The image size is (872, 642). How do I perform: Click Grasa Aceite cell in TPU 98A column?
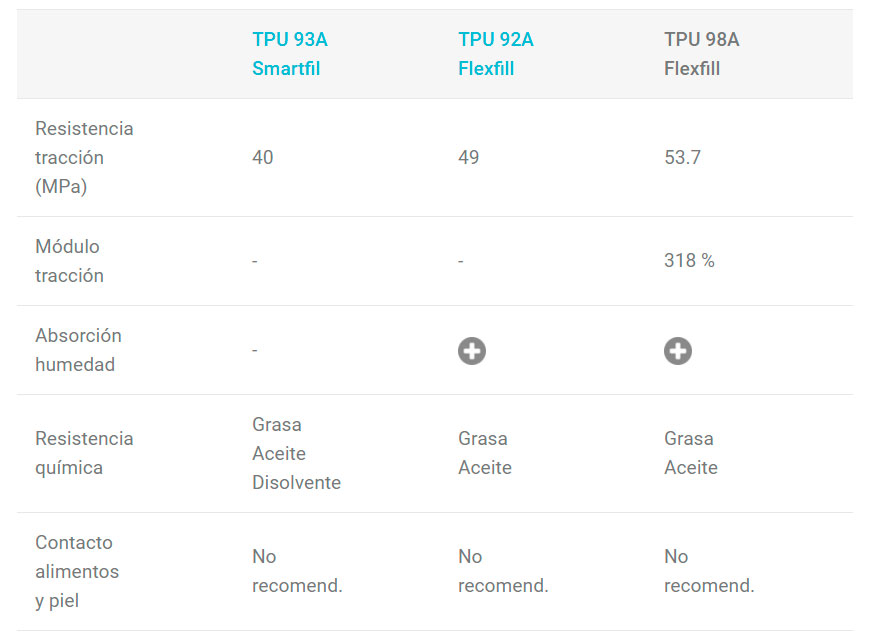[691, 453]
